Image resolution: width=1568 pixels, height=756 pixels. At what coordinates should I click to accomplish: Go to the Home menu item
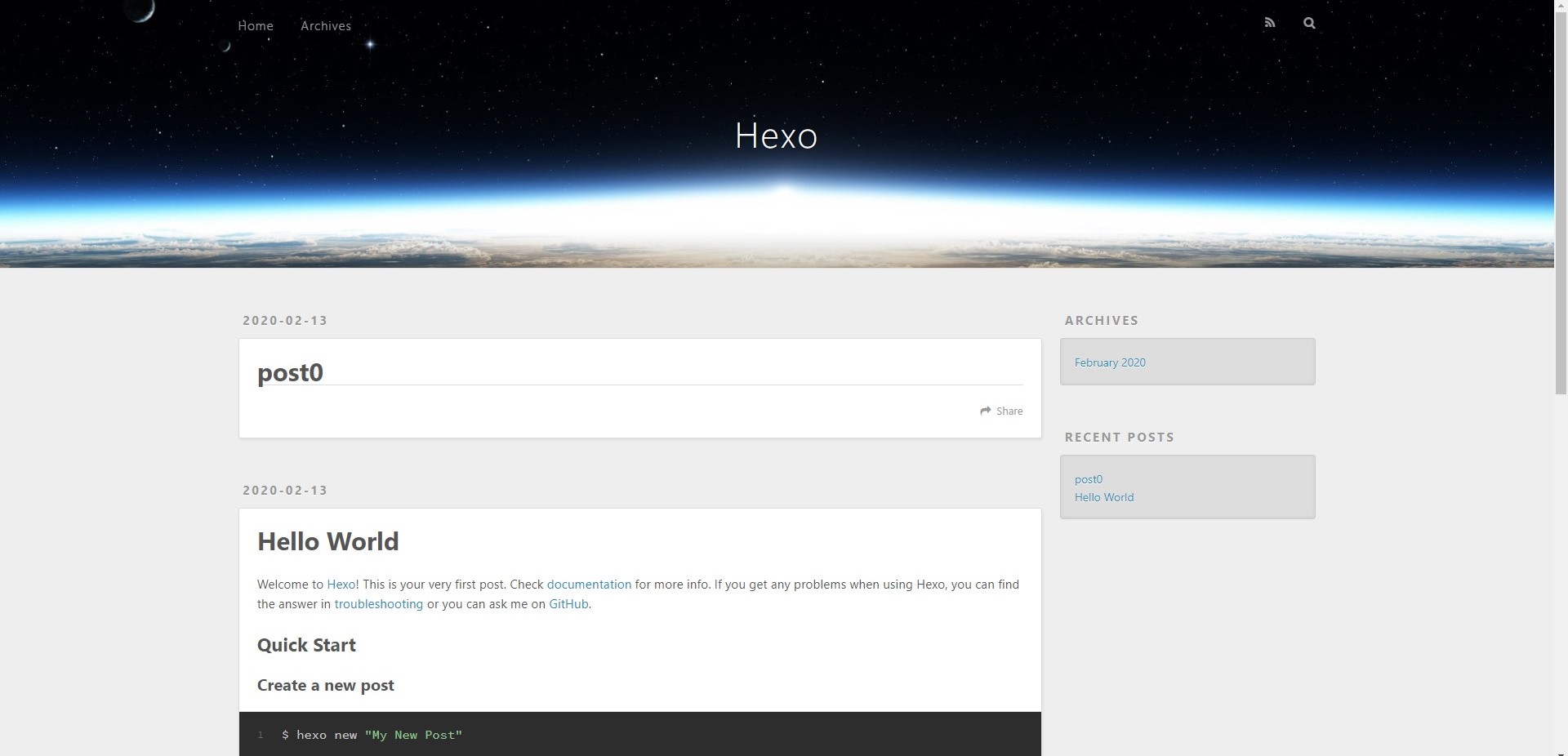click(256, 25)
